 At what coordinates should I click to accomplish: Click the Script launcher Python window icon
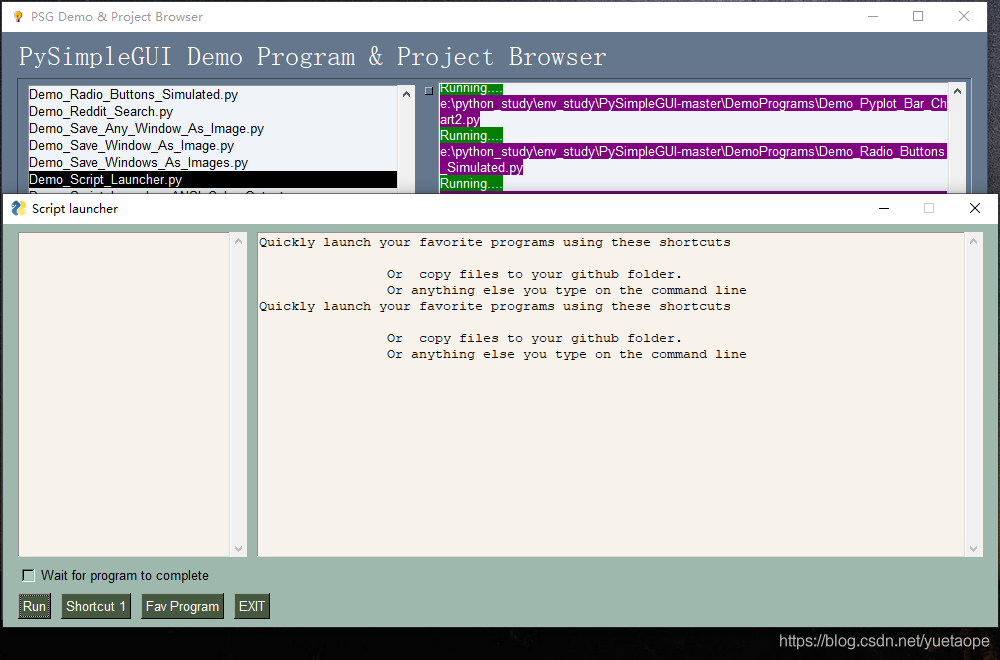pos(18,209)
